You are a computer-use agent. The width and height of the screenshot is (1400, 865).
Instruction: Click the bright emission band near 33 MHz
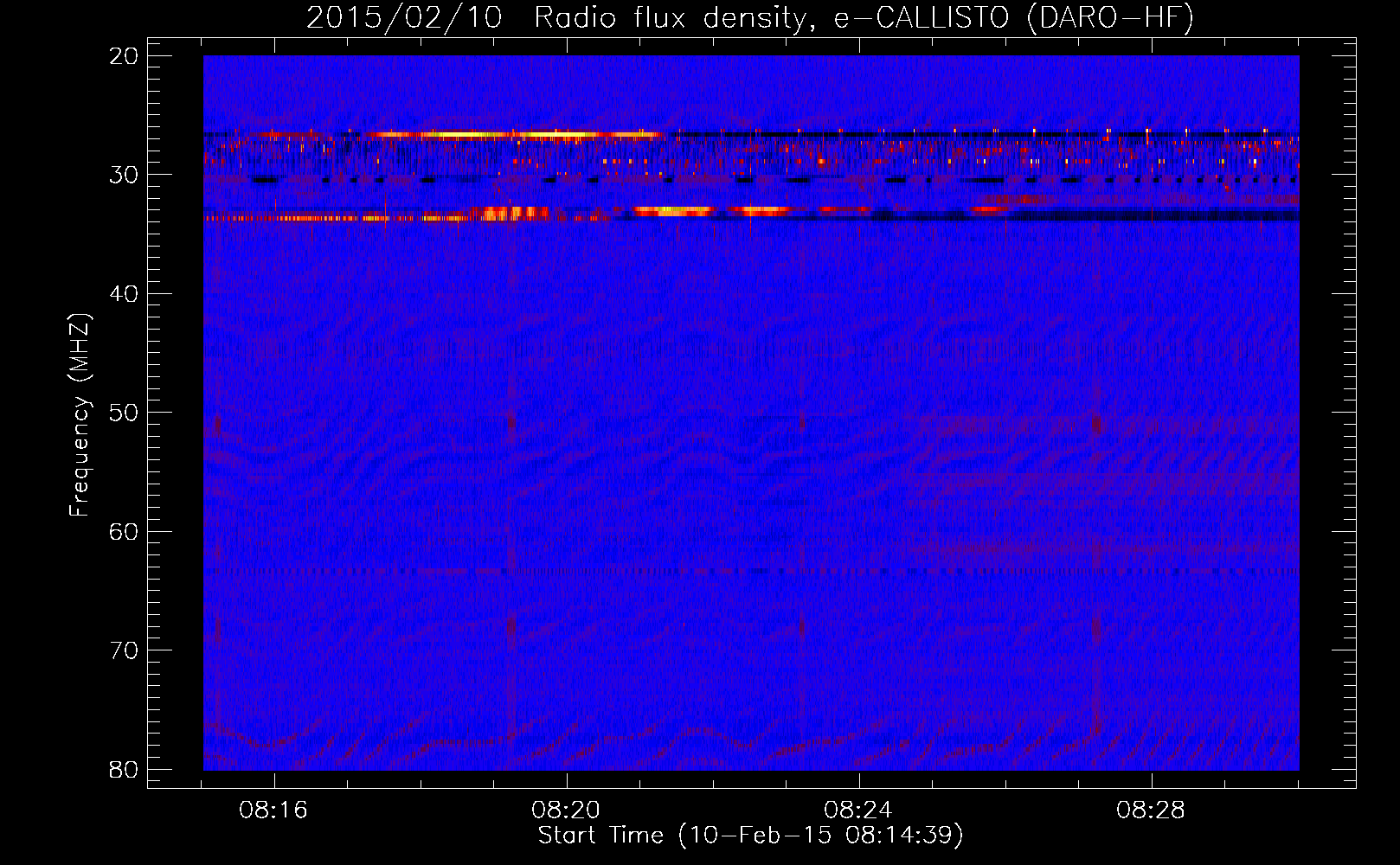tap(710, 210)
